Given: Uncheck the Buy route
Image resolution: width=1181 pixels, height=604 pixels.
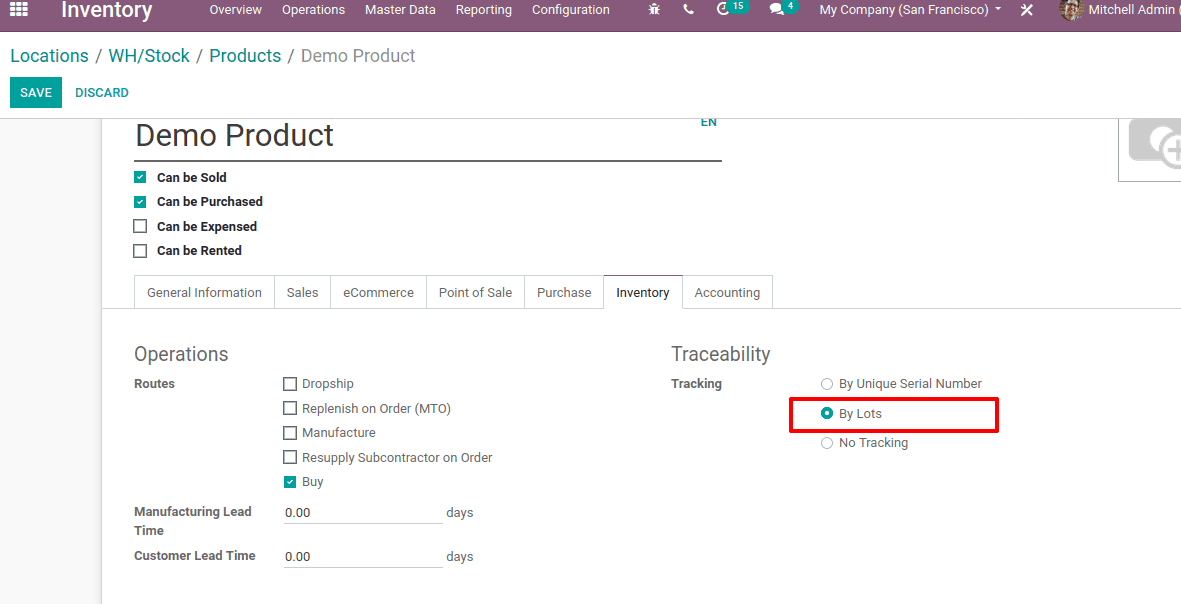Looking at the screenshot, I should [290, 482].
